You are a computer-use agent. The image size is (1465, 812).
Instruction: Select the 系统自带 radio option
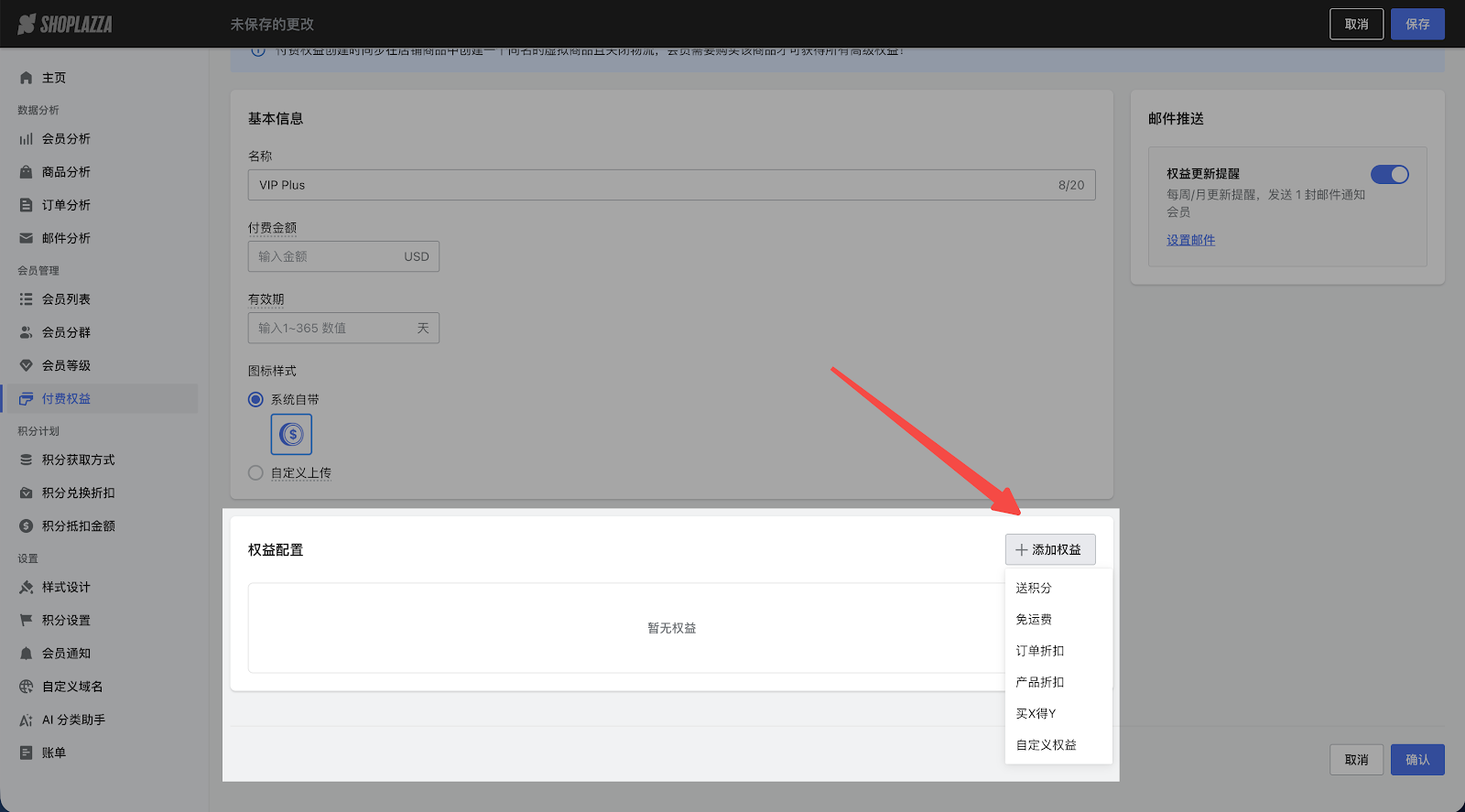[256, 399]
